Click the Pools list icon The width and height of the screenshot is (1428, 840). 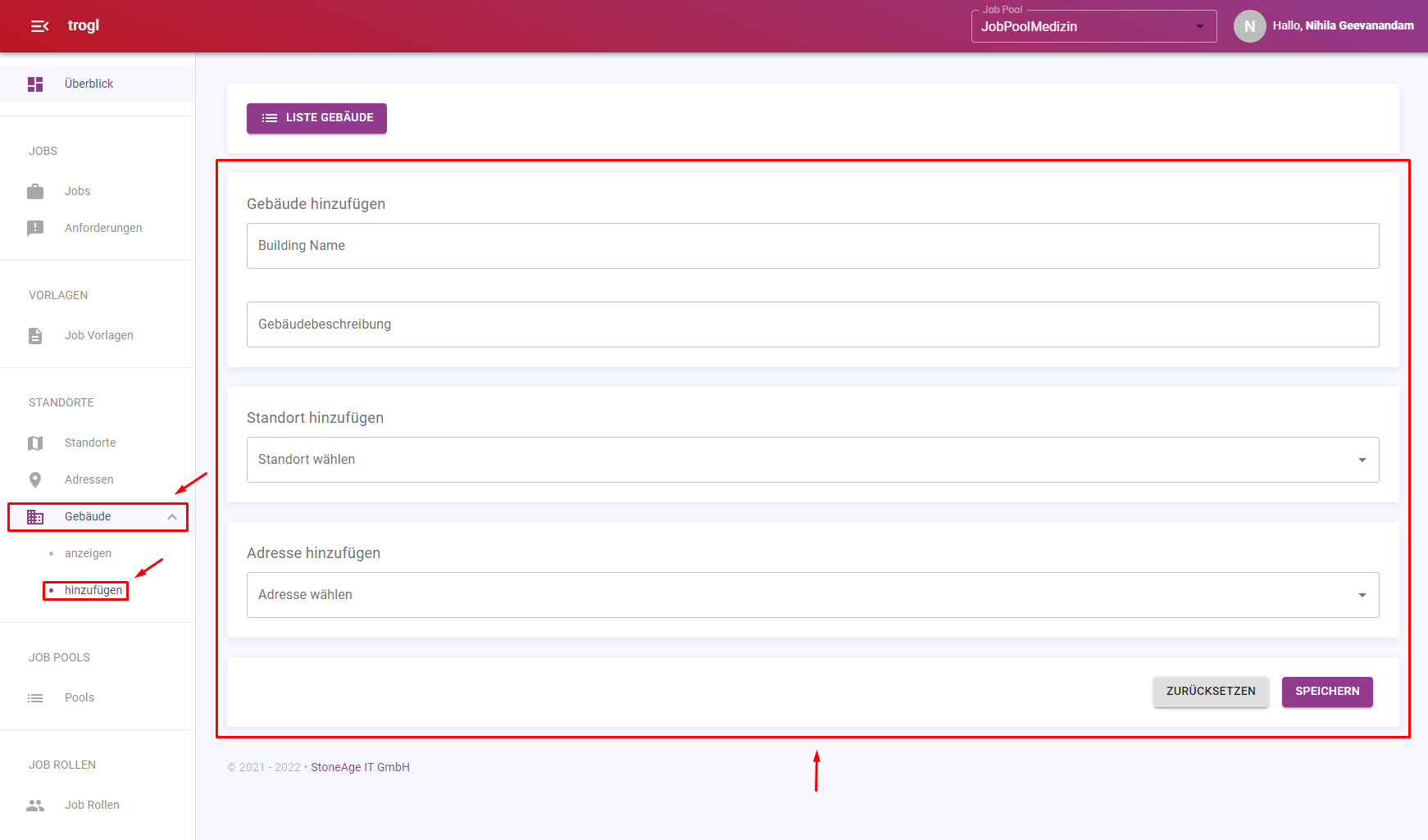(35, 697)
